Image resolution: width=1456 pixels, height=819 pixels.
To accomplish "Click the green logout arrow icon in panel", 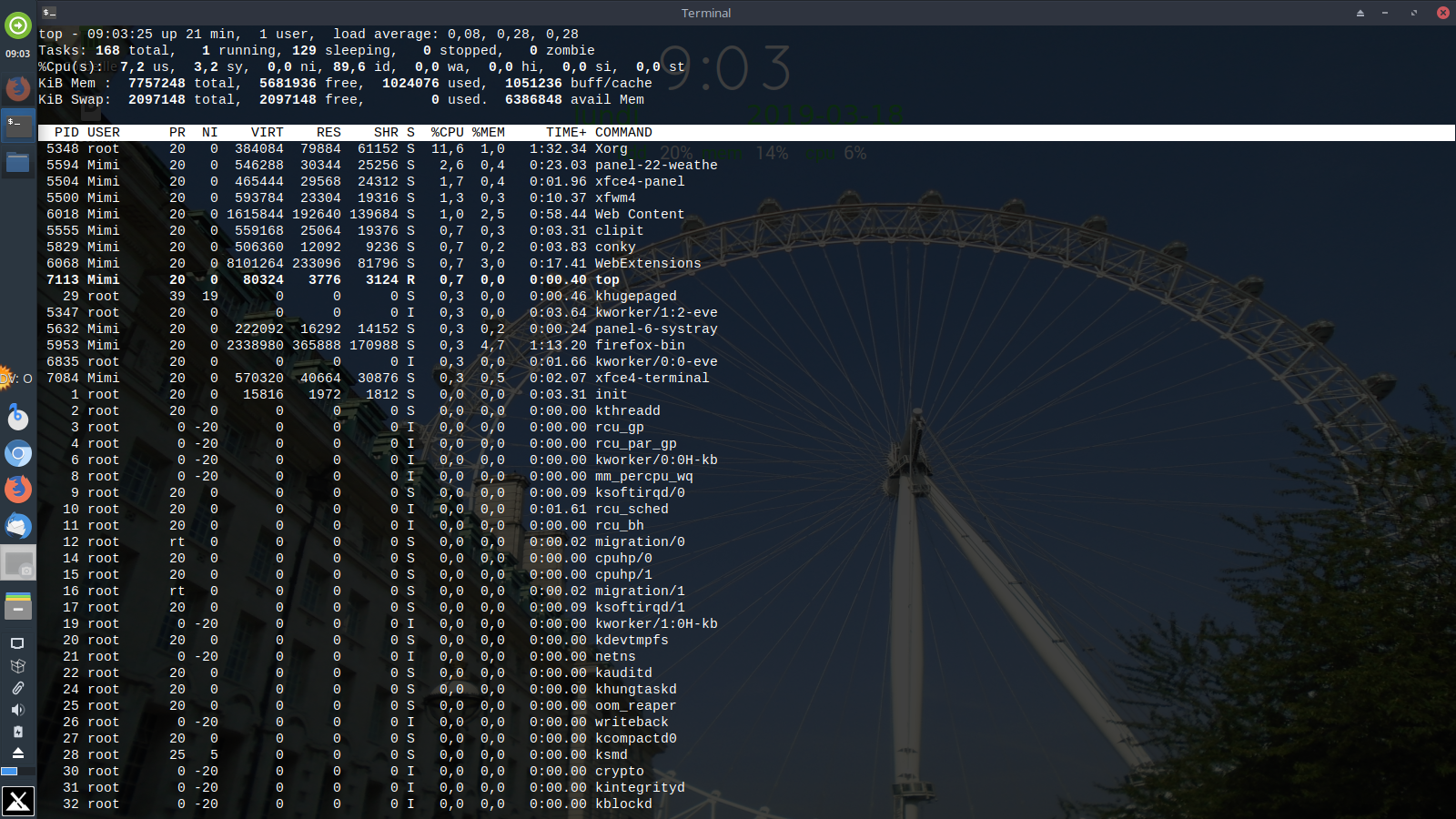I will pyautogui.click(x=18, y=25).
